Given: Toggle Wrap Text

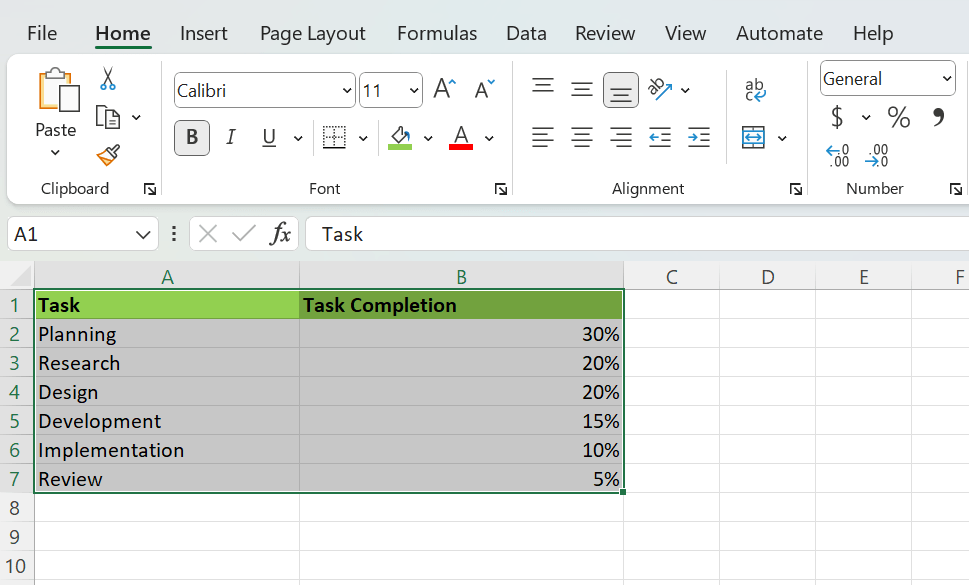Looking at the screenshot, I should point(755,90).
